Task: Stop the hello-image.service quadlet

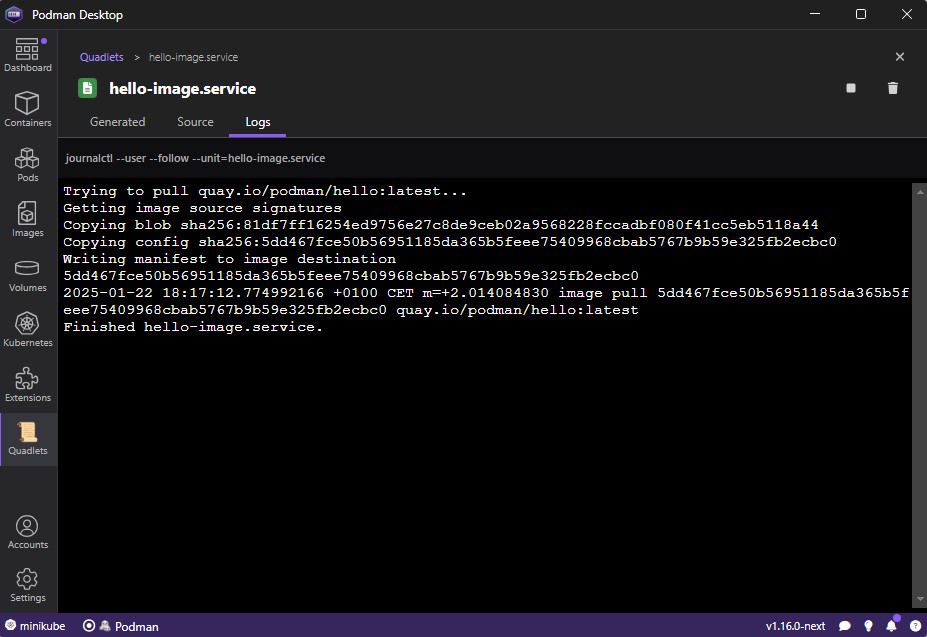Action: click(x=851, y=88)
